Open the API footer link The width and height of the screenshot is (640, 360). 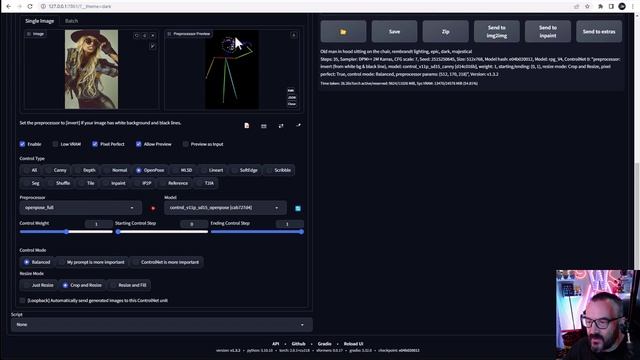276,344
